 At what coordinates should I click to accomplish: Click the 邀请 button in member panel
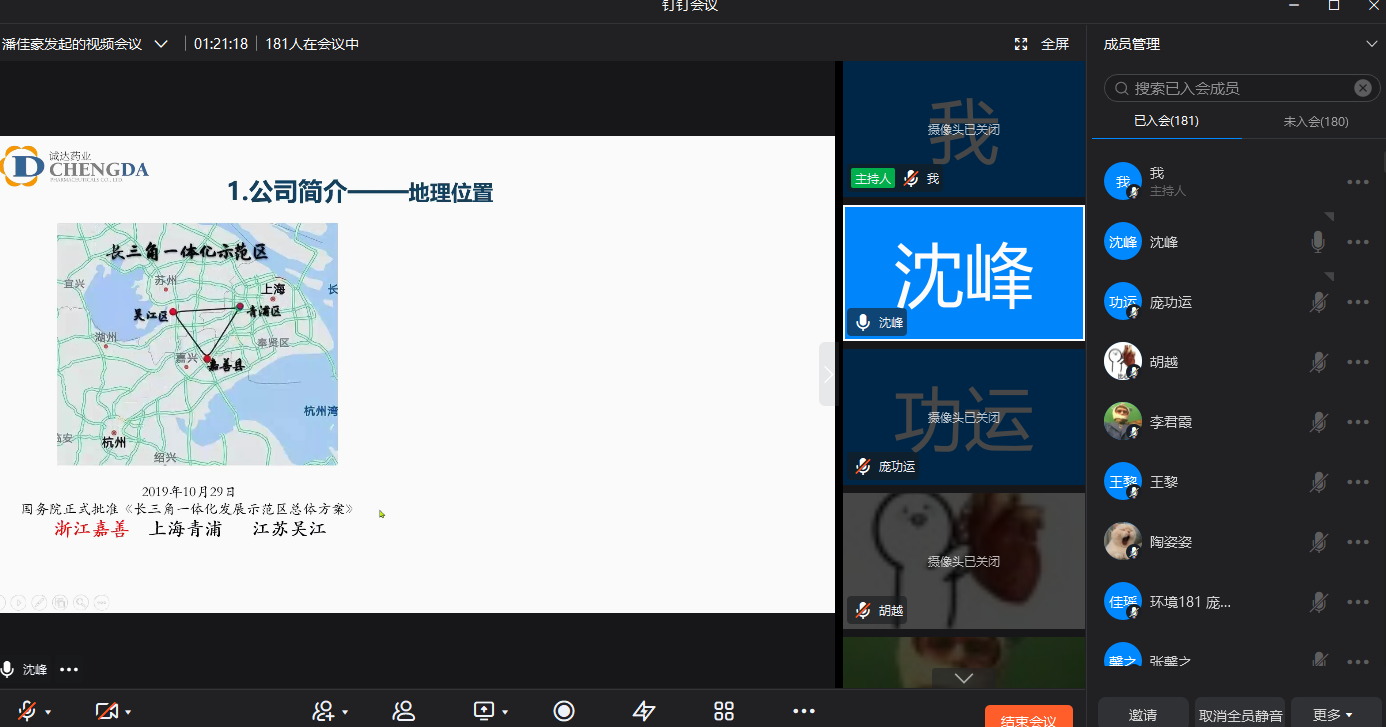click(1143, 715)
